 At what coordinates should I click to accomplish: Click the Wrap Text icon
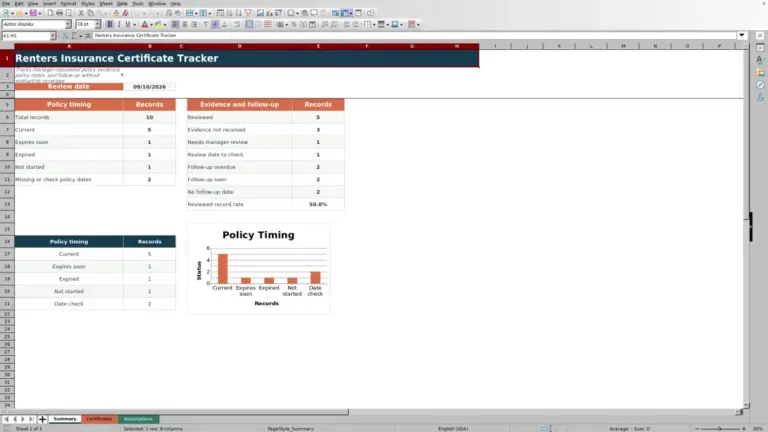[237, 24]
